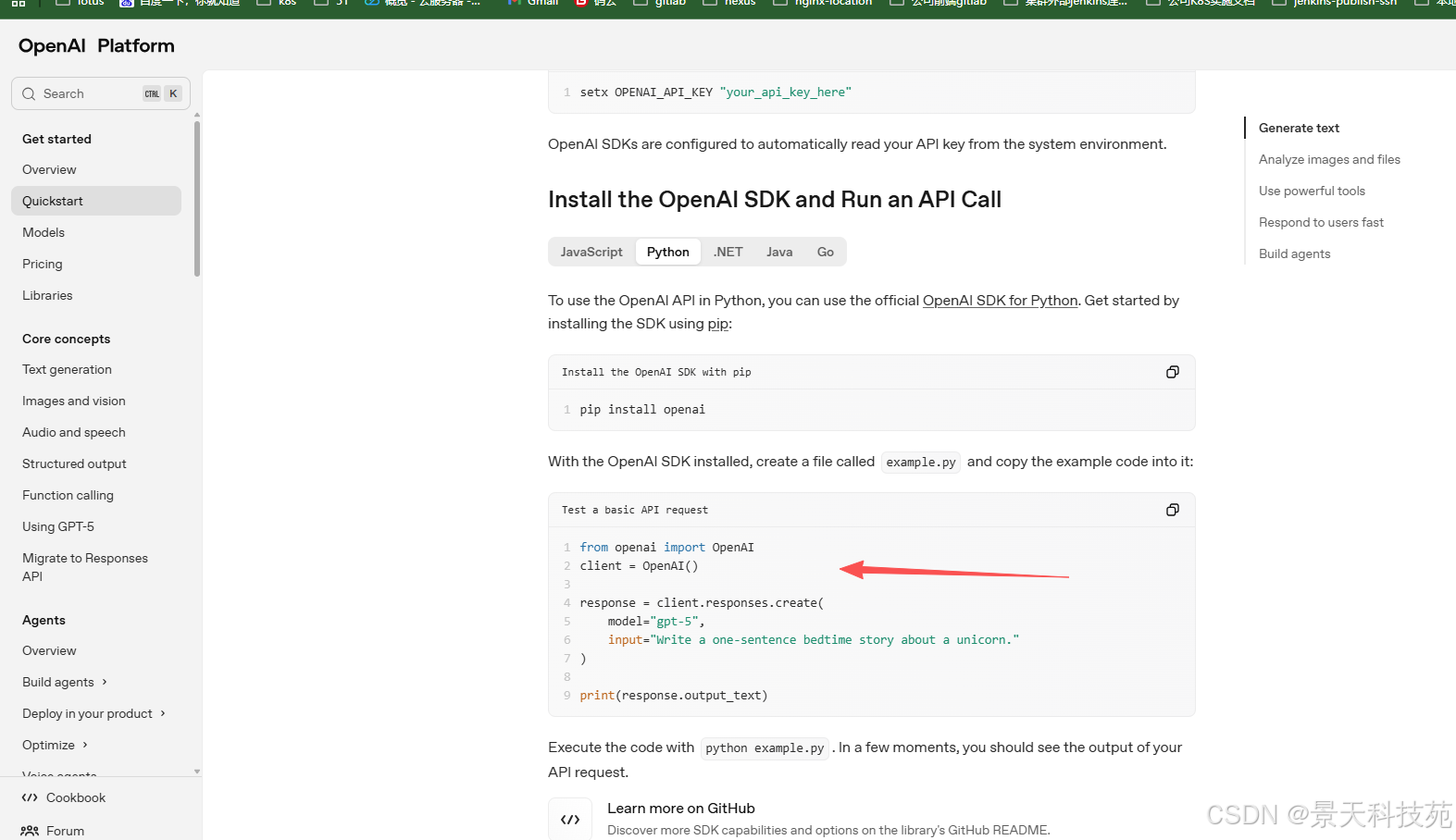The width and height of the screenshot is (1456, 840).
Task: Open Text generation under Core concepts
Action: [x=96, y=369]
